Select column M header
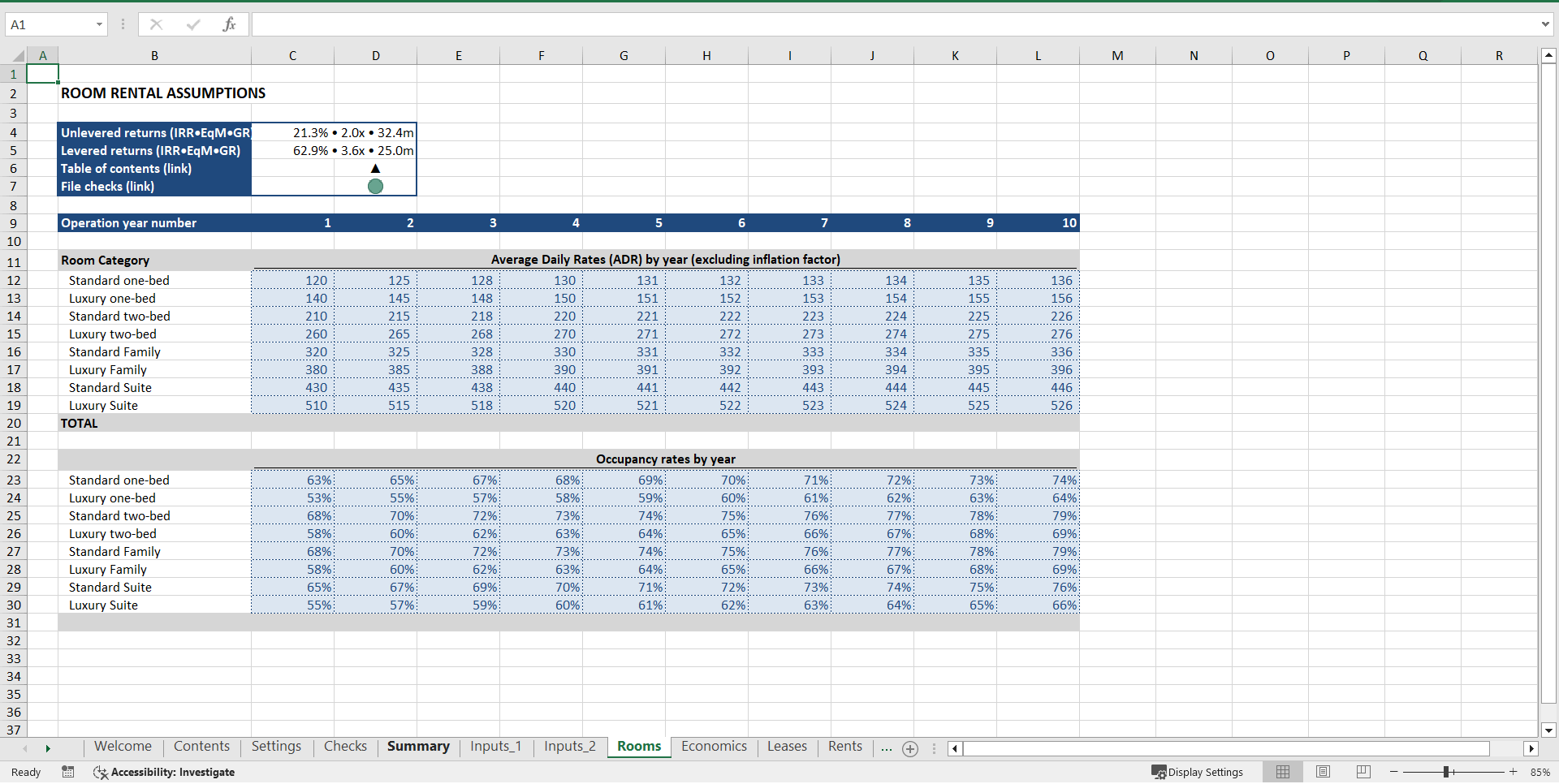1559x784 pixels. pos(1117,56)
